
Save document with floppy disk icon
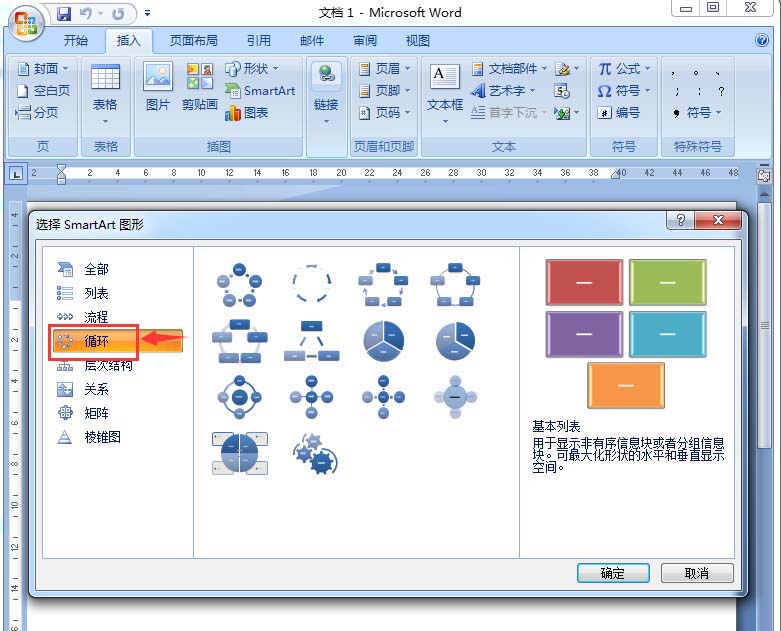64,13
